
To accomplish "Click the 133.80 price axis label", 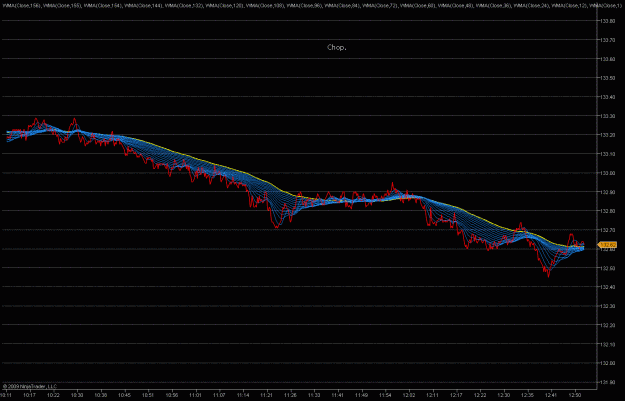I will click(x=608, y=21).
